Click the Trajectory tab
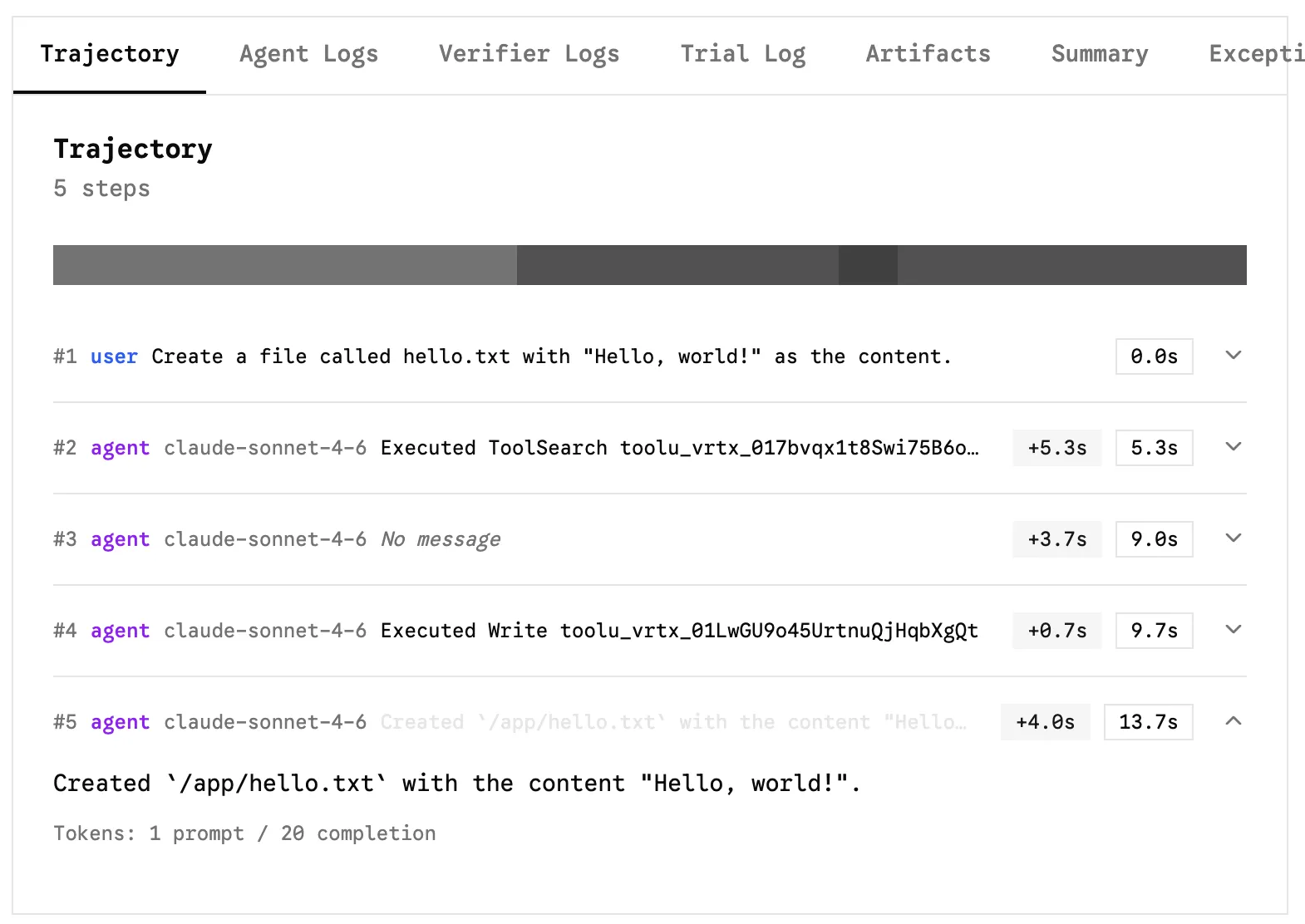The image size is (1305, 924). (x=110, y=54)
